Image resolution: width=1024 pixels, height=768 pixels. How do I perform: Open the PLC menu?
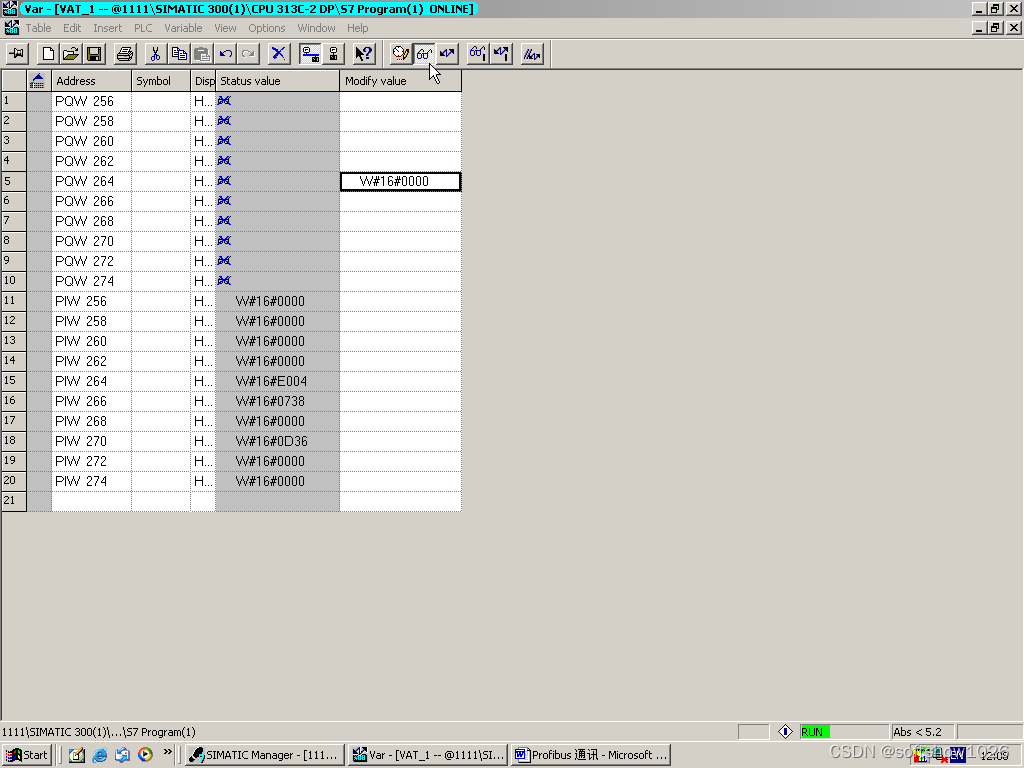[143, 28]
